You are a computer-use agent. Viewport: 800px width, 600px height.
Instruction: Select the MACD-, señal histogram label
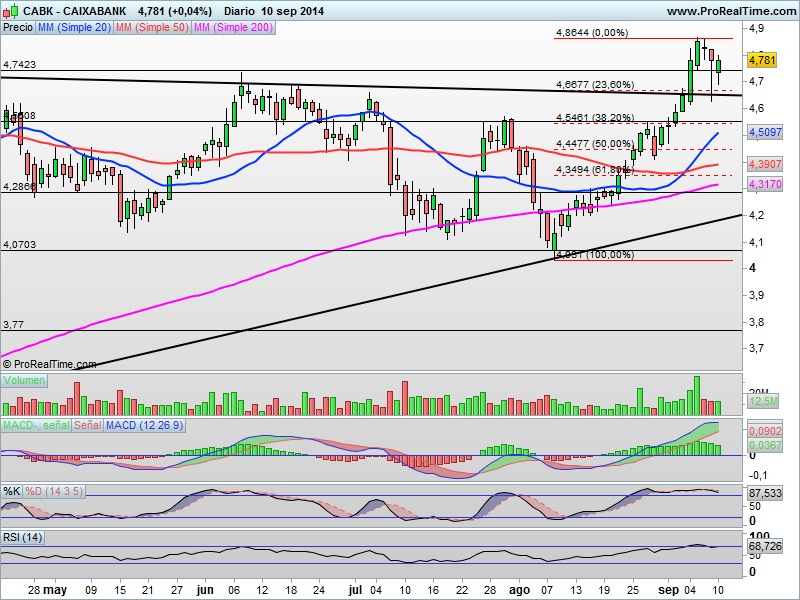(36, 426)
